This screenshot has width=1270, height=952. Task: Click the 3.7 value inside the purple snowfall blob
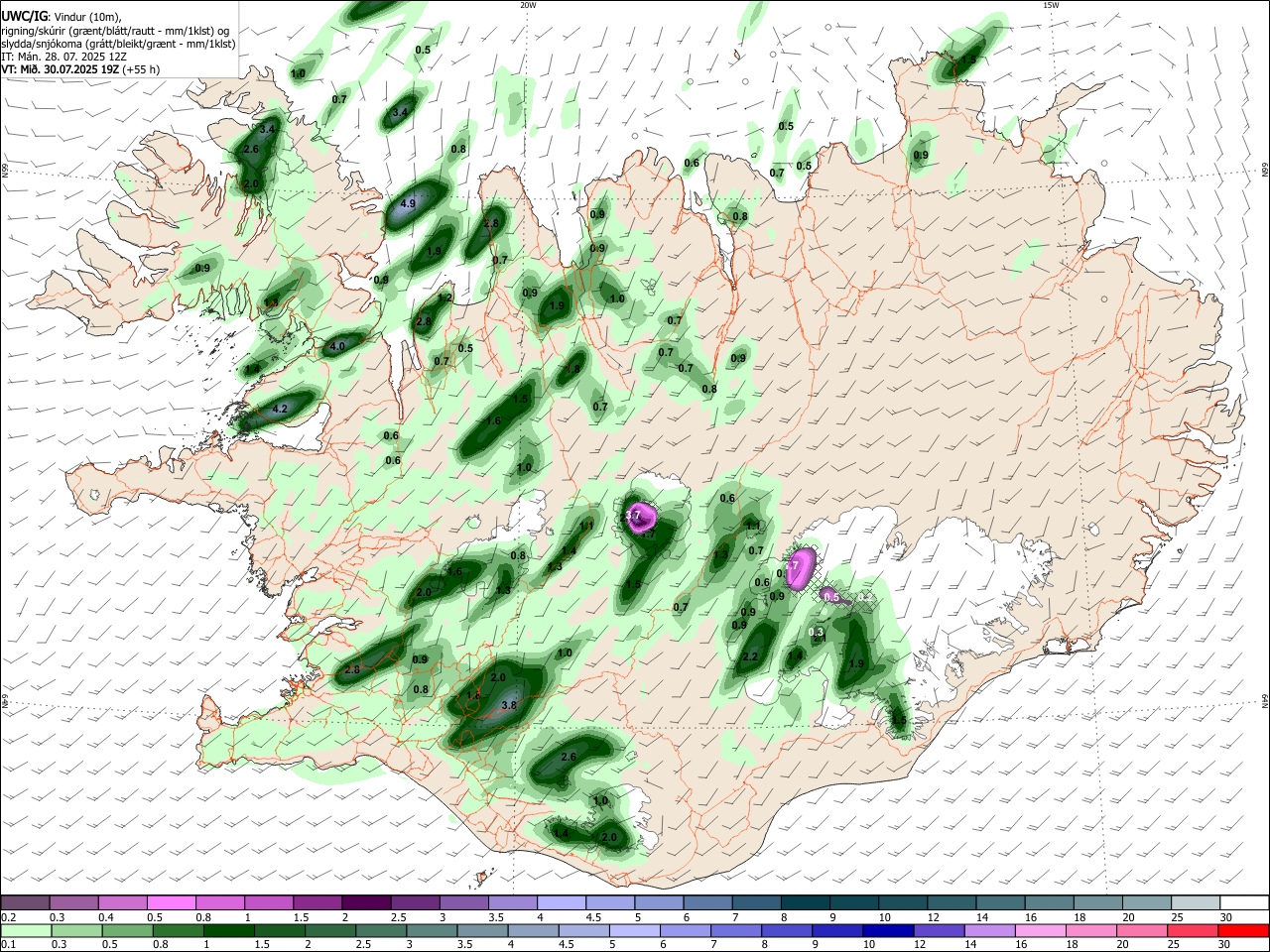pos(632,516)
